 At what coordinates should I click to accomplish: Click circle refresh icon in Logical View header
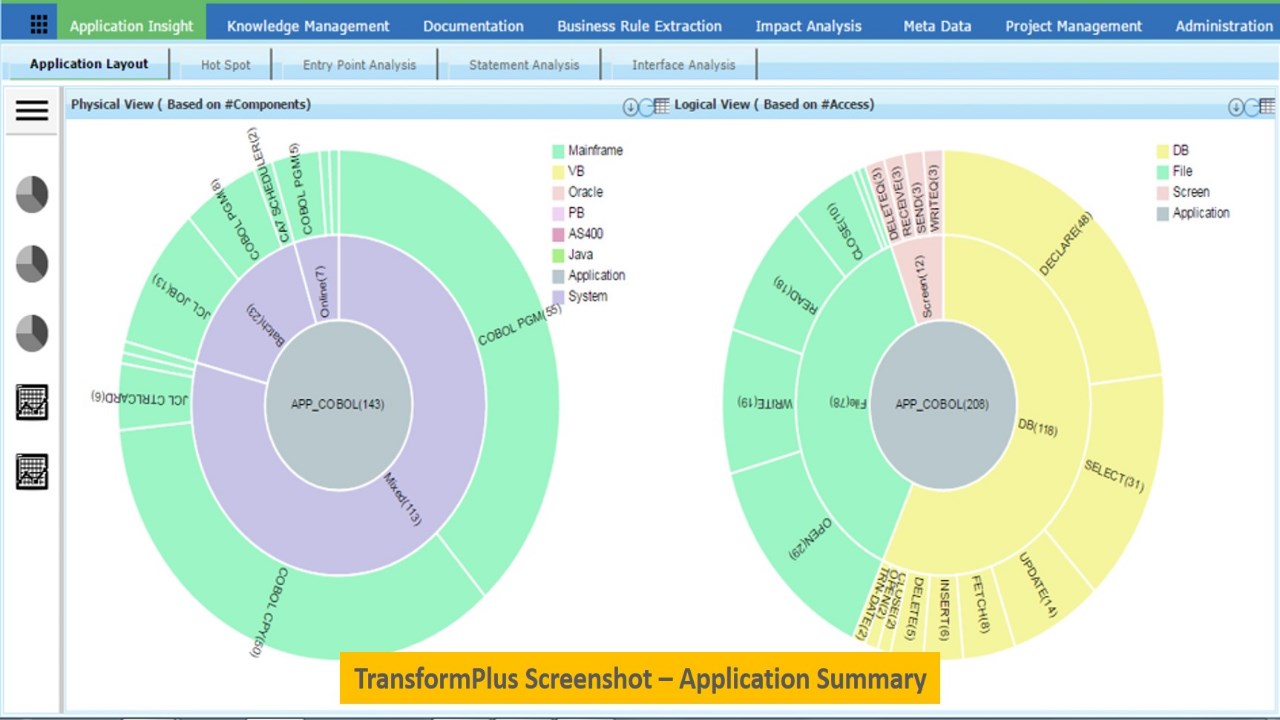(1252, 107)
